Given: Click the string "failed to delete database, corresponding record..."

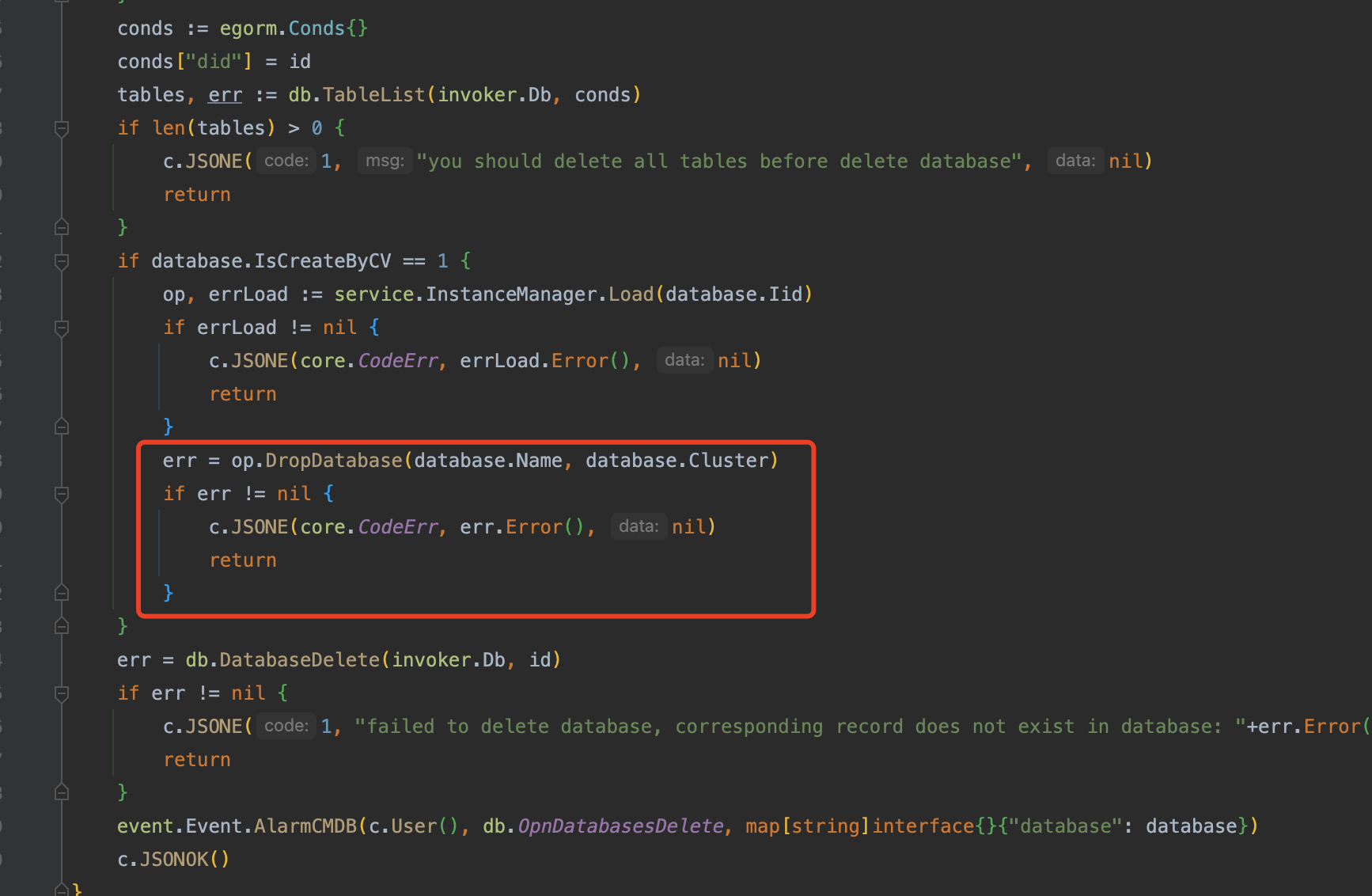Looking at the screenshot, I should click(800, 727).
